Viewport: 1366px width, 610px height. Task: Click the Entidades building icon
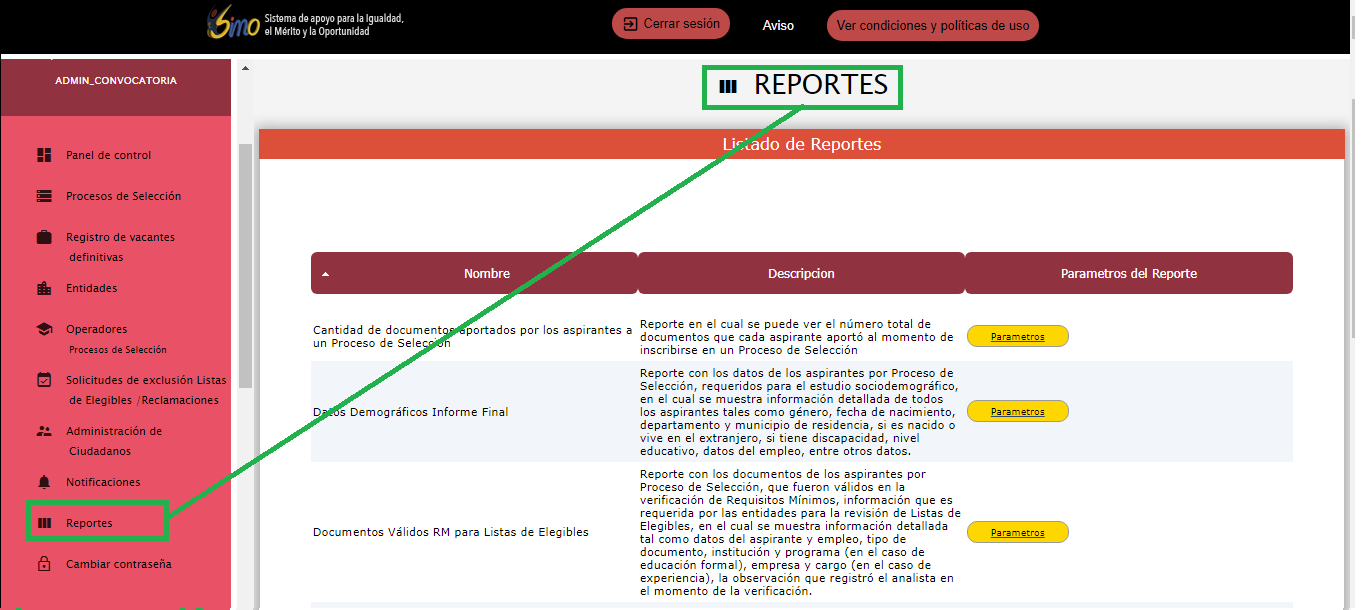(44, 288)
